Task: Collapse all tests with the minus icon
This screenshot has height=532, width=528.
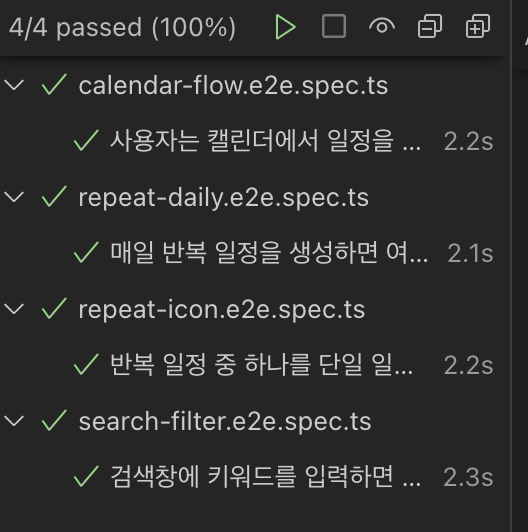Action: point(430,26)
